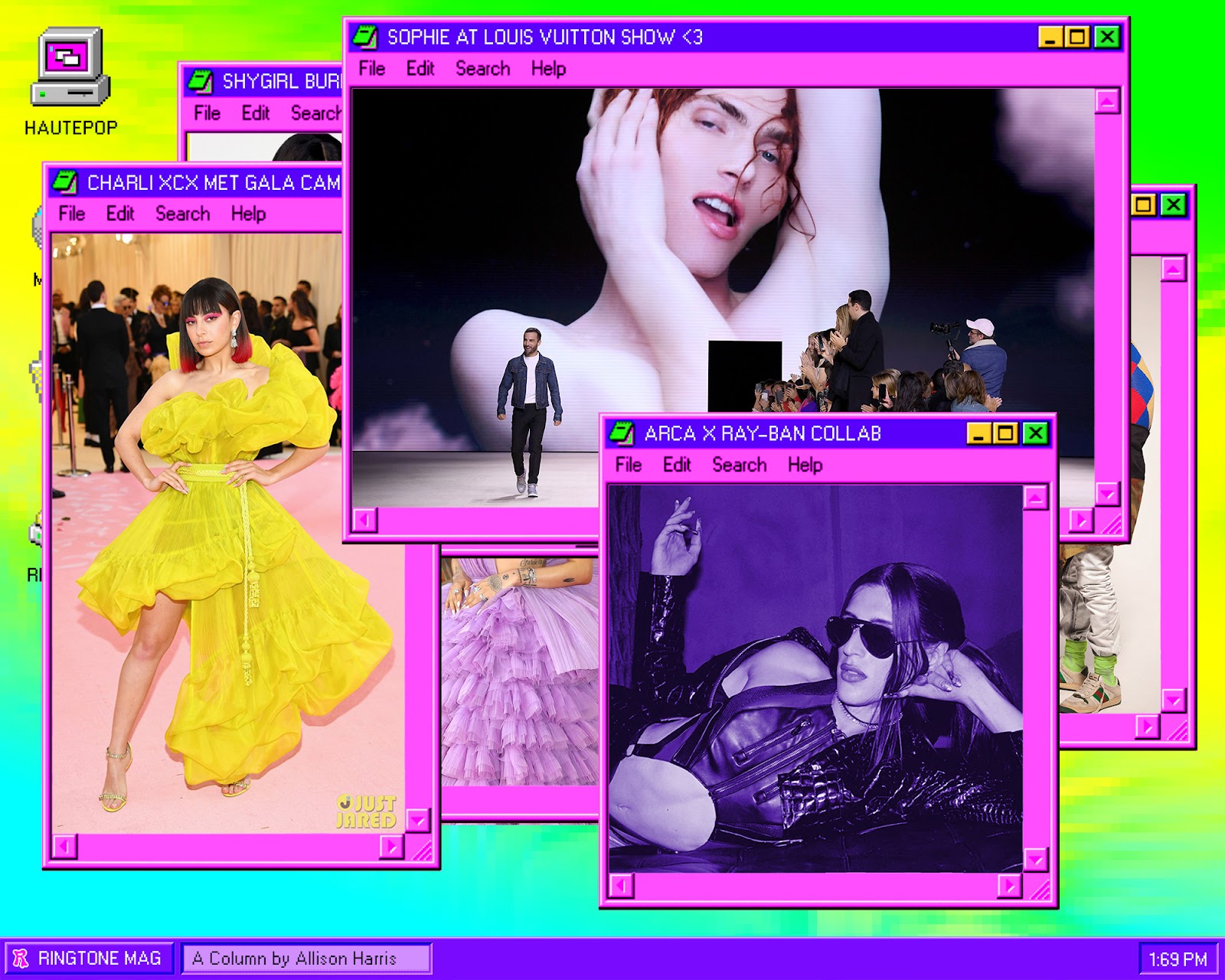Image resolution: width=1225 pixels, height=980 pixels.
Task: Click the notepad icon in the ARCA X RAY-BAN window title bar
Action: click(x=621, y=433)
